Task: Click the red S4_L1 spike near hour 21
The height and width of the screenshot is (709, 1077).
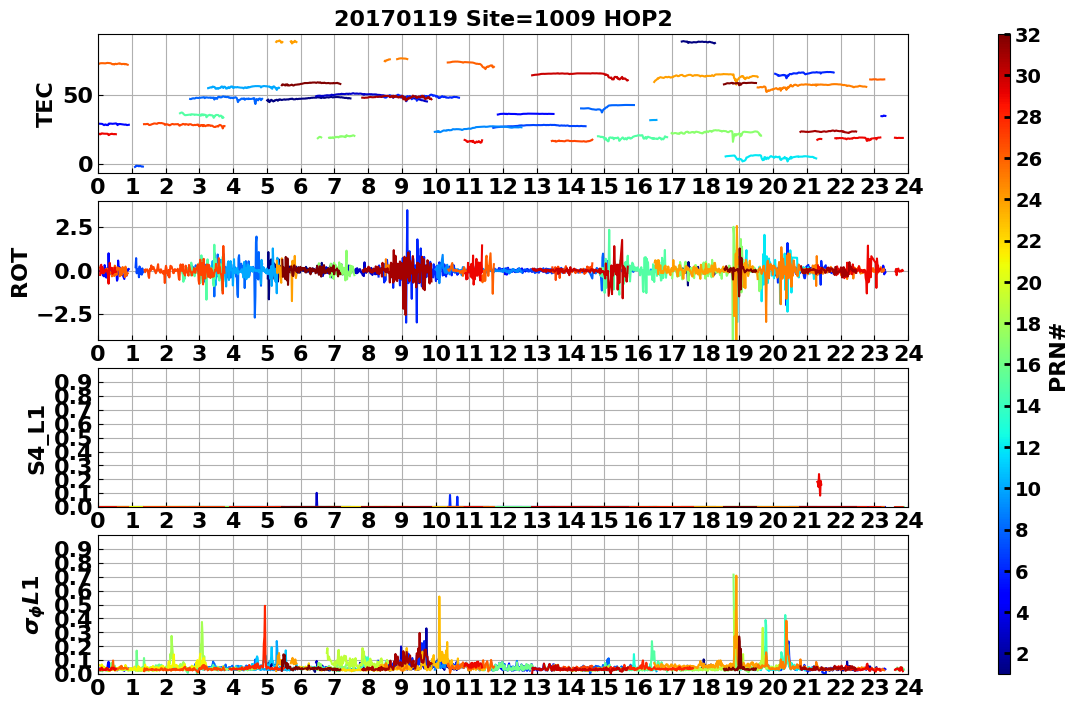Action: point(819,484)
